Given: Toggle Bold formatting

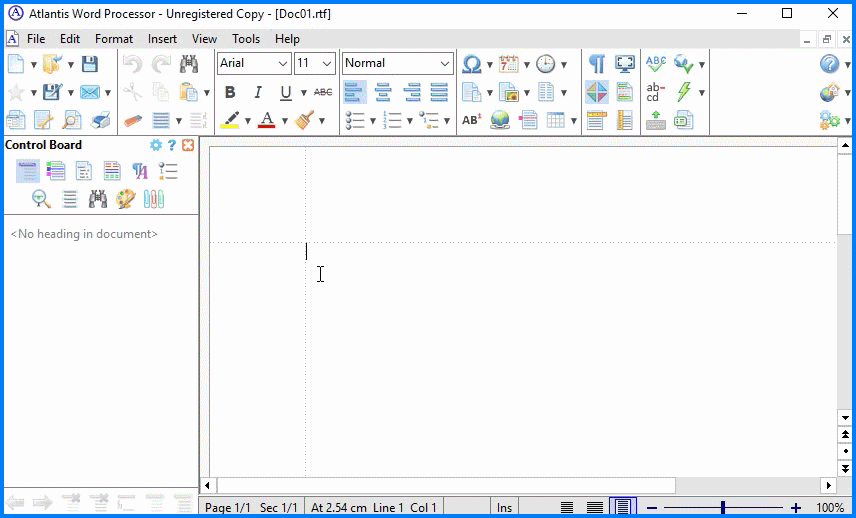Looking at the screenshot, I should pyautogui.click(x=230, y=92).
